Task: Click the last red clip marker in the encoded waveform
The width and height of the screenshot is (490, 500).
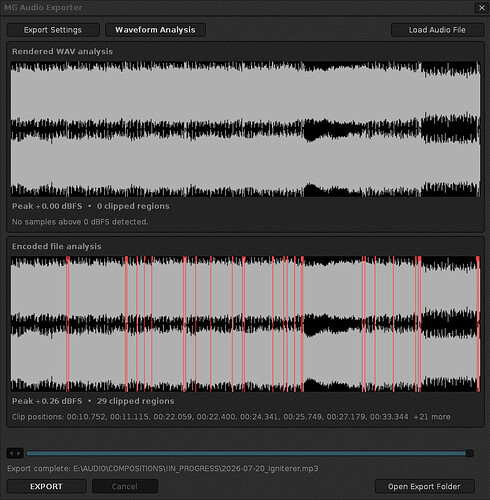Action: 478,324
